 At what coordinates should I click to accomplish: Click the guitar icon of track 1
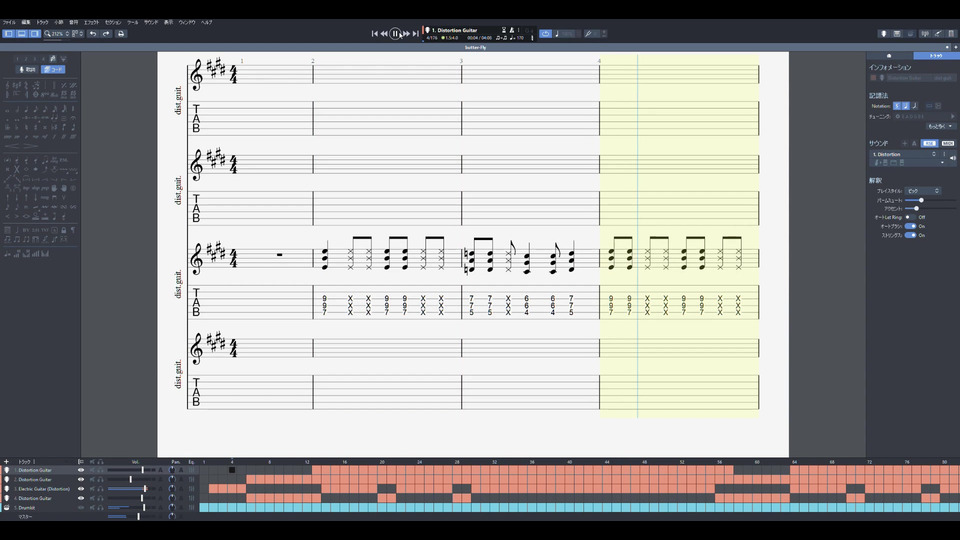coord(7,470)
